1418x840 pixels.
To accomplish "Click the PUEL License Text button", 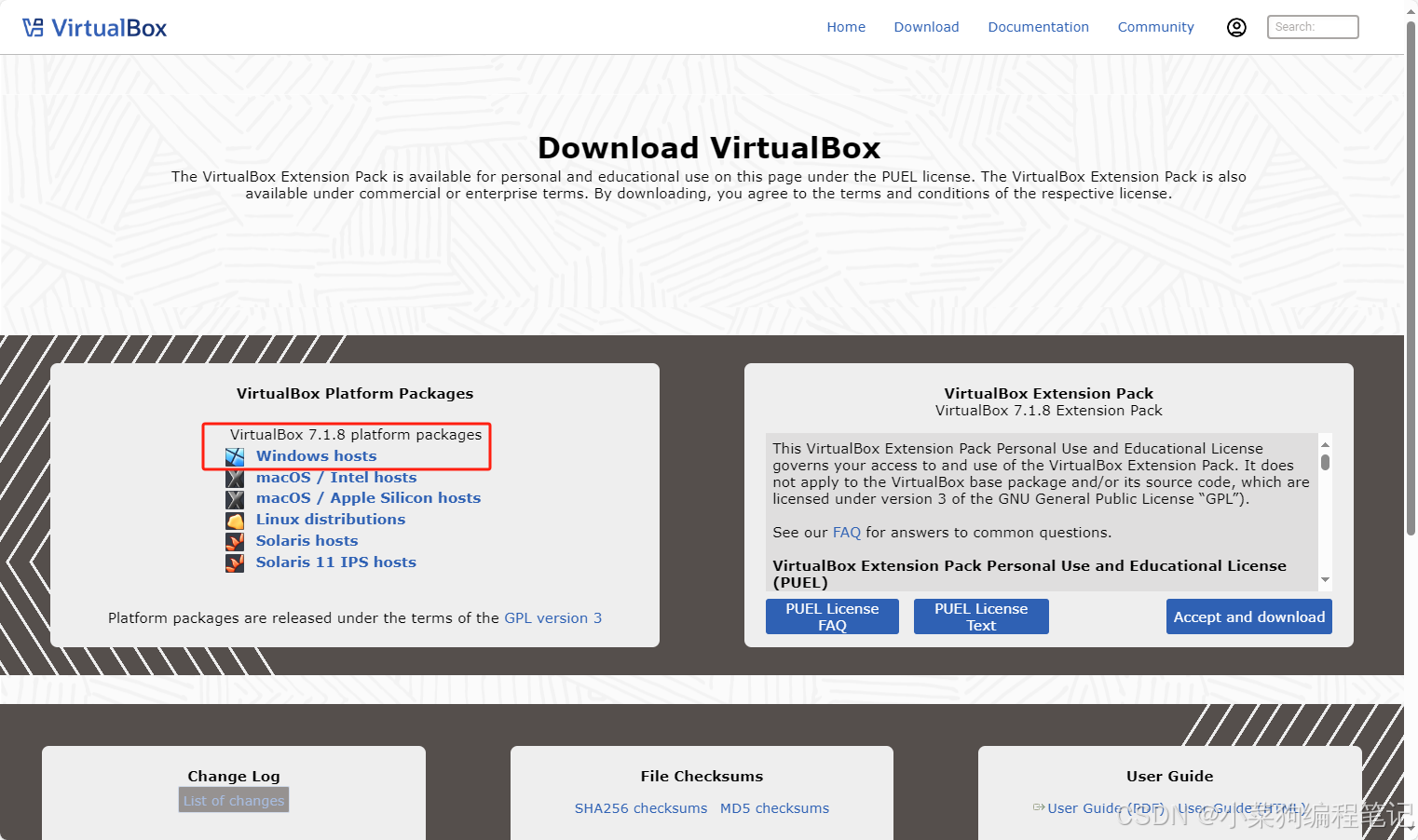I will (981, 616).
